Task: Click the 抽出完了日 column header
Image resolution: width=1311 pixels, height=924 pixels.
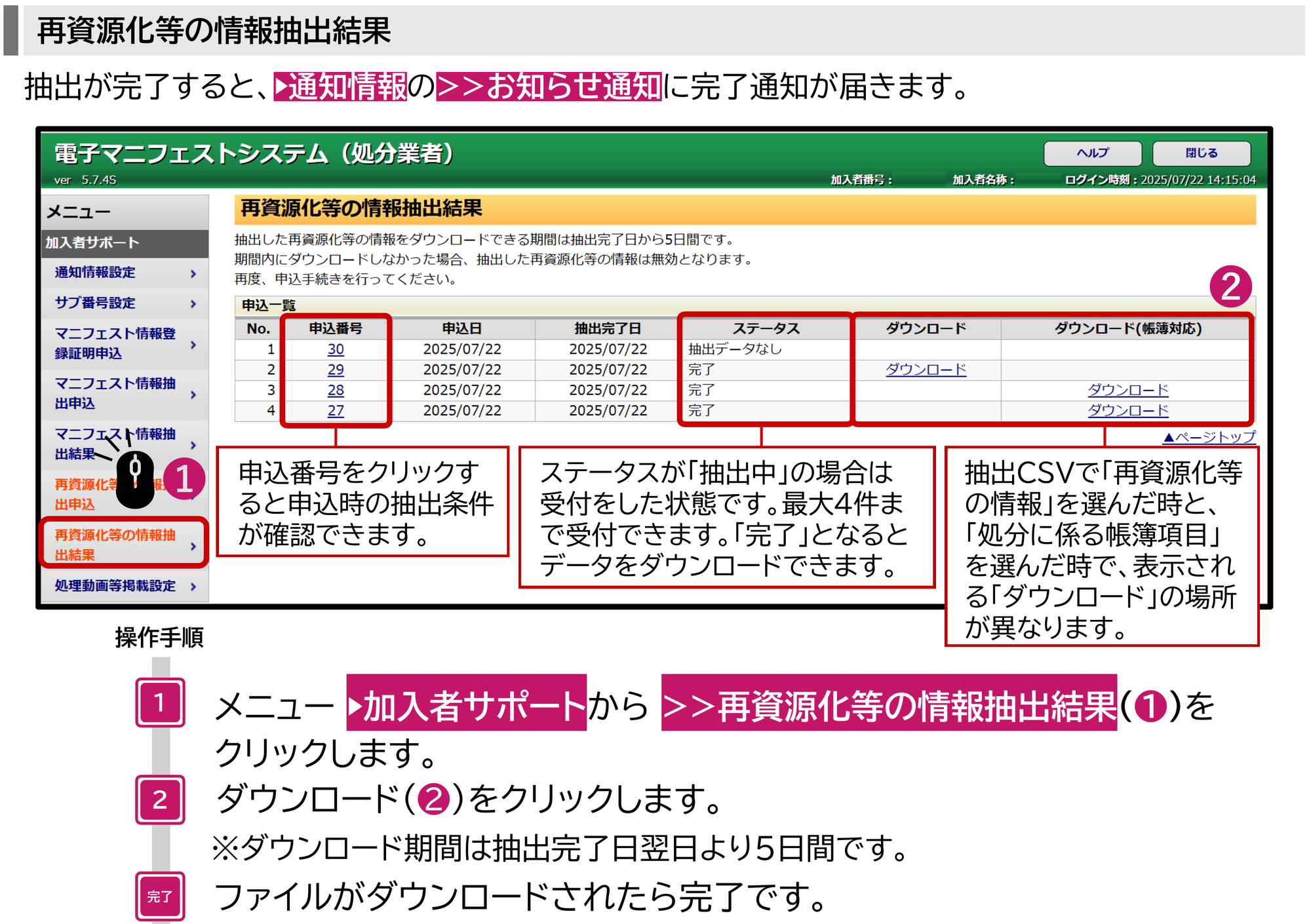Action: tap(608, 328)
